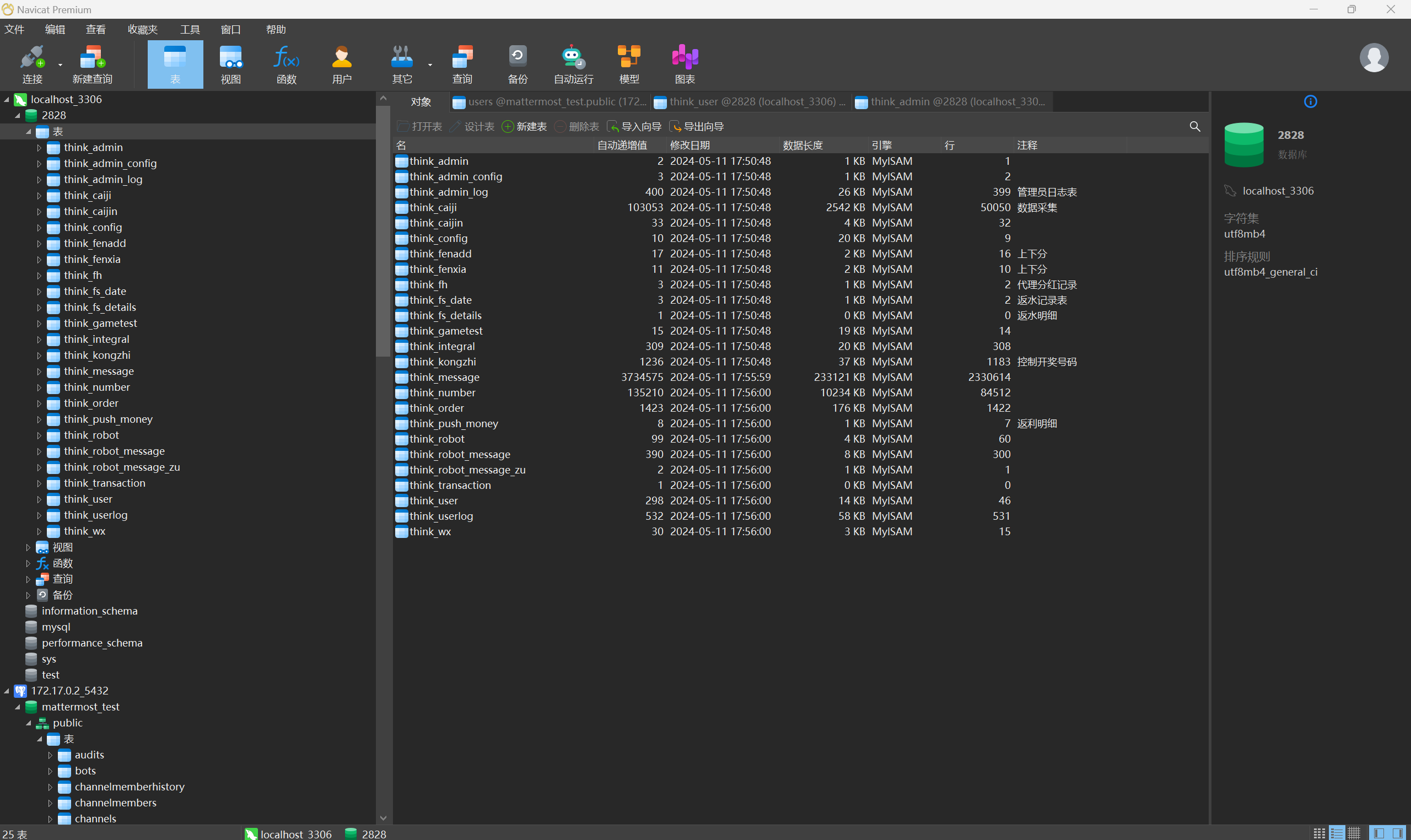1411x840 pixels.
Task: Open the Charts toolbar icon
Action: tap(685, 64)
